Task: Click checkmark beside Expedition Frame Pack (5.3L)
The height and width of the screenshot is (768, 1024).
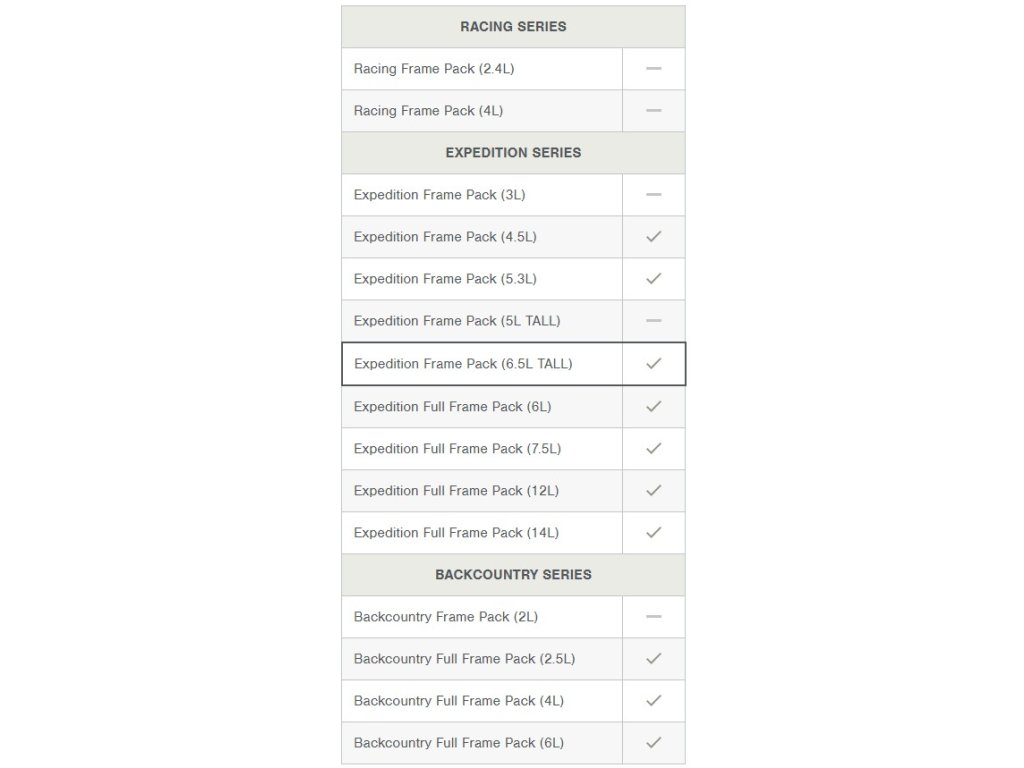Action: [654, 279]
